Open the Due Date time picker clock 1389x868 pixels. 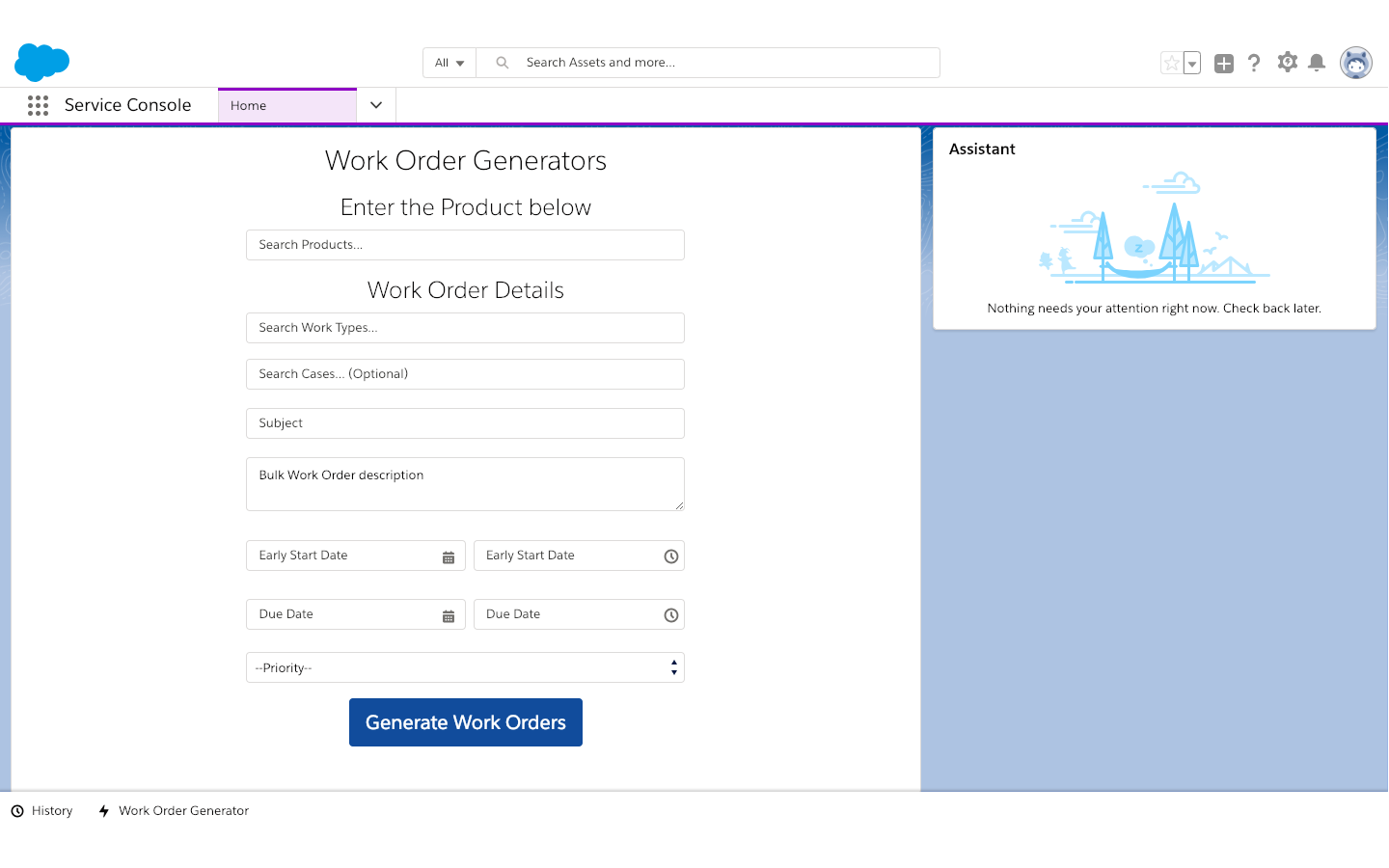click(x=671, y=615)
